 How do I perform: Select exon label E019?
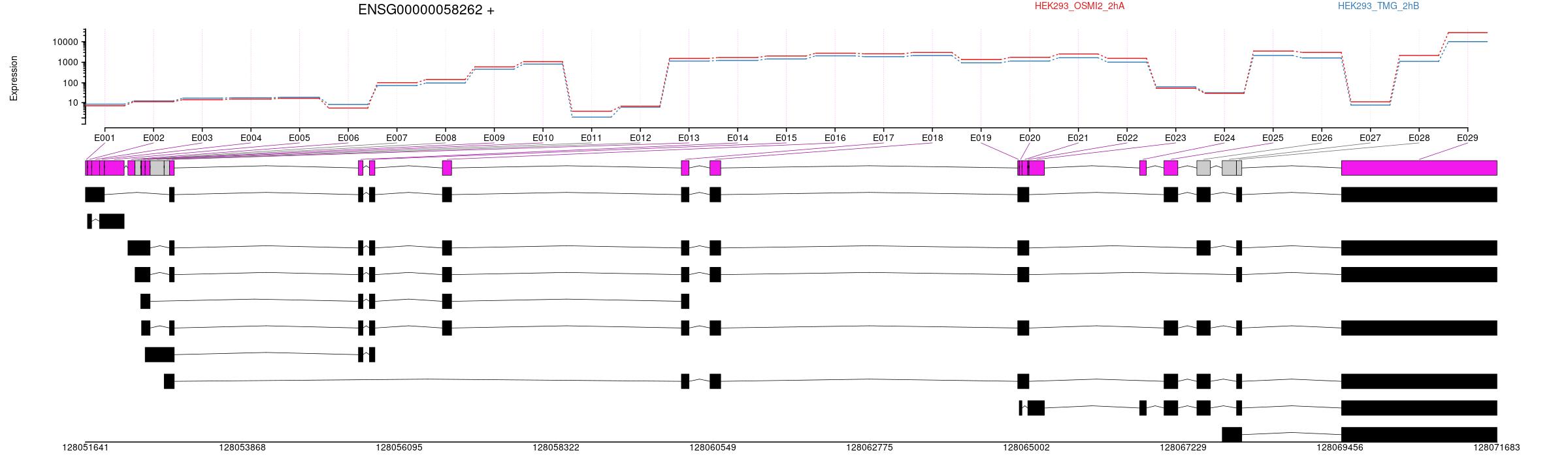[x=981, y=138]
